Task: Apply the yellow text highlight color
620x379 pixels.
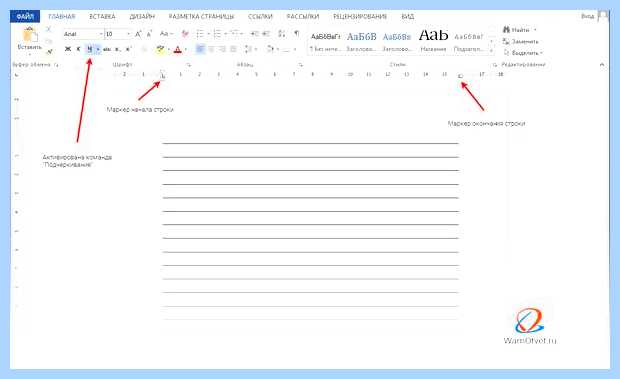Action: coord(160,49)
